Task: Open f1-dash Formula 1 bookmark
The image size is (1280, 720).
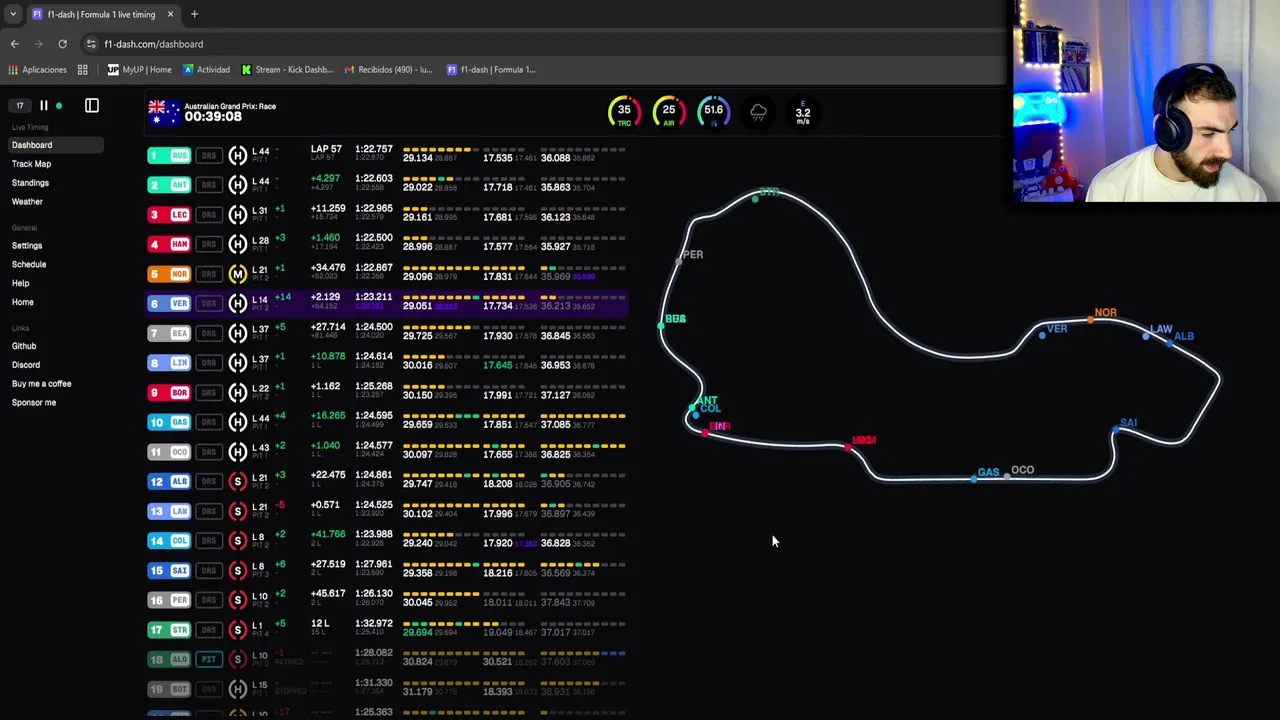Action: (x=491, y=70)
